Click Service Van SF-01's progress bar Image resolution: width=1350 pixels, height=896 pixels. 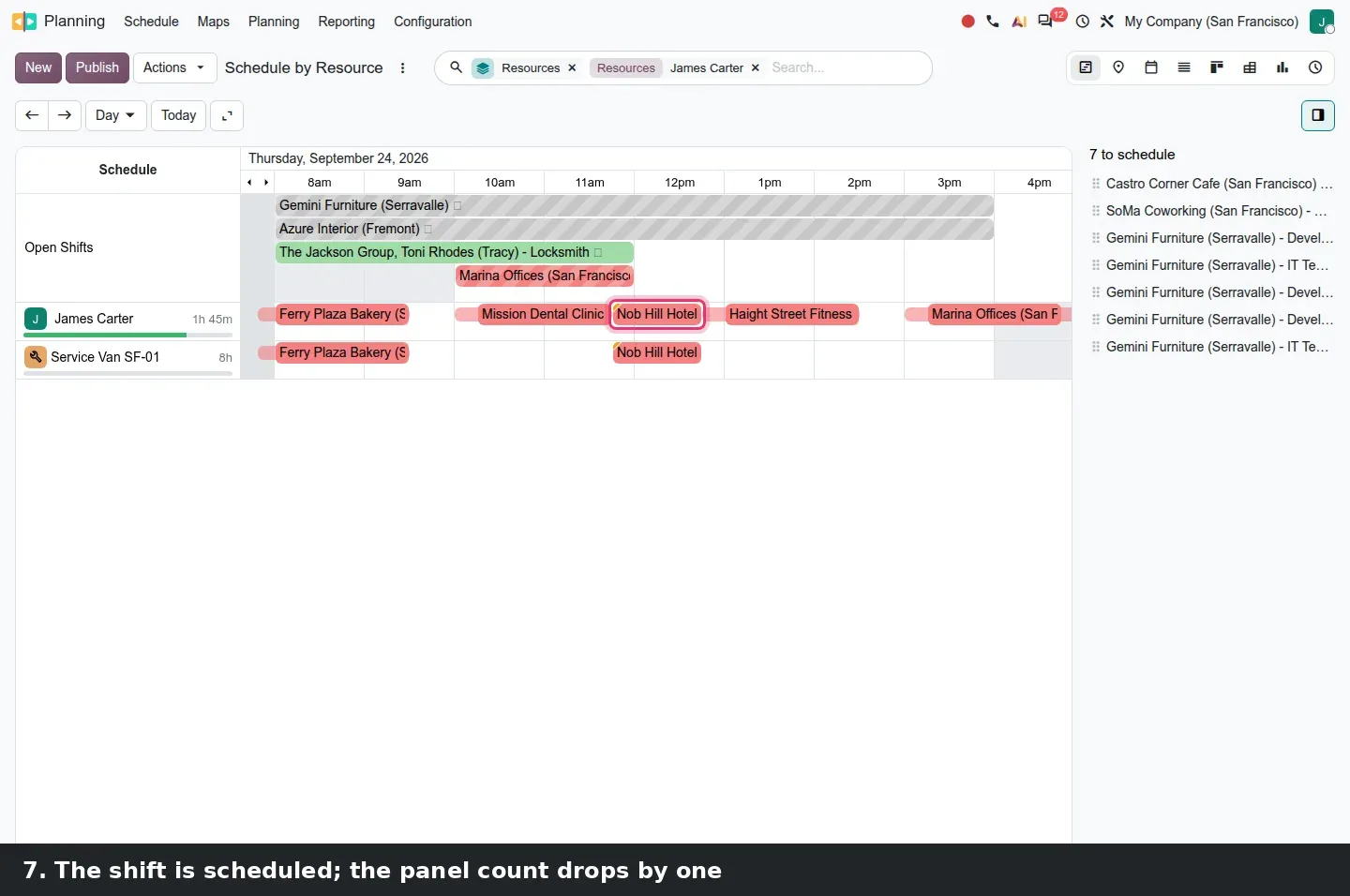click(x=127, y=373)
